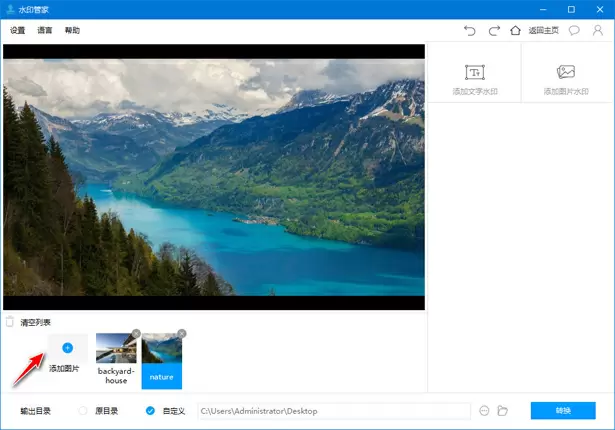
Task: Open the user account icon
Action: [x=598, y=31]
